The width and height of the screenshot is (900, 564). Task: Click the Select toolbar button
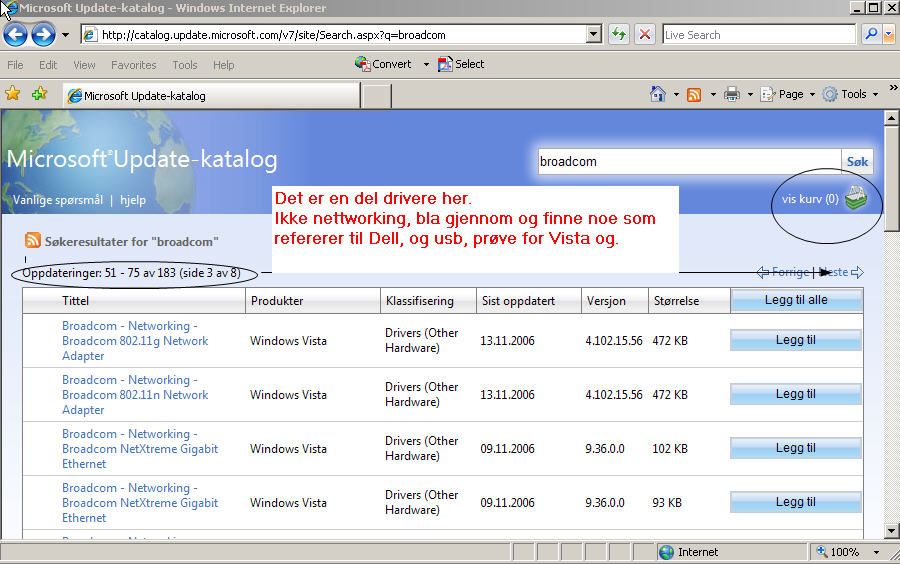pyautogui.click(x=461, y=64)
